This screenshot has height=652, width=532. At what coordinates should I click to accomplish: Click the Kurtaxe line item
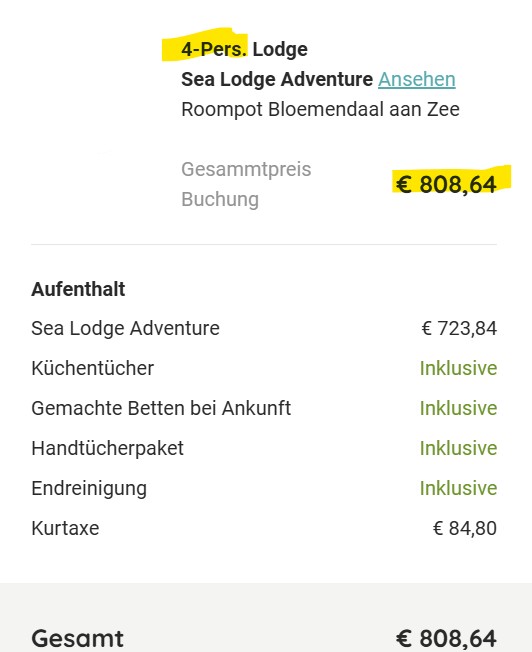(x=65, y=529)
